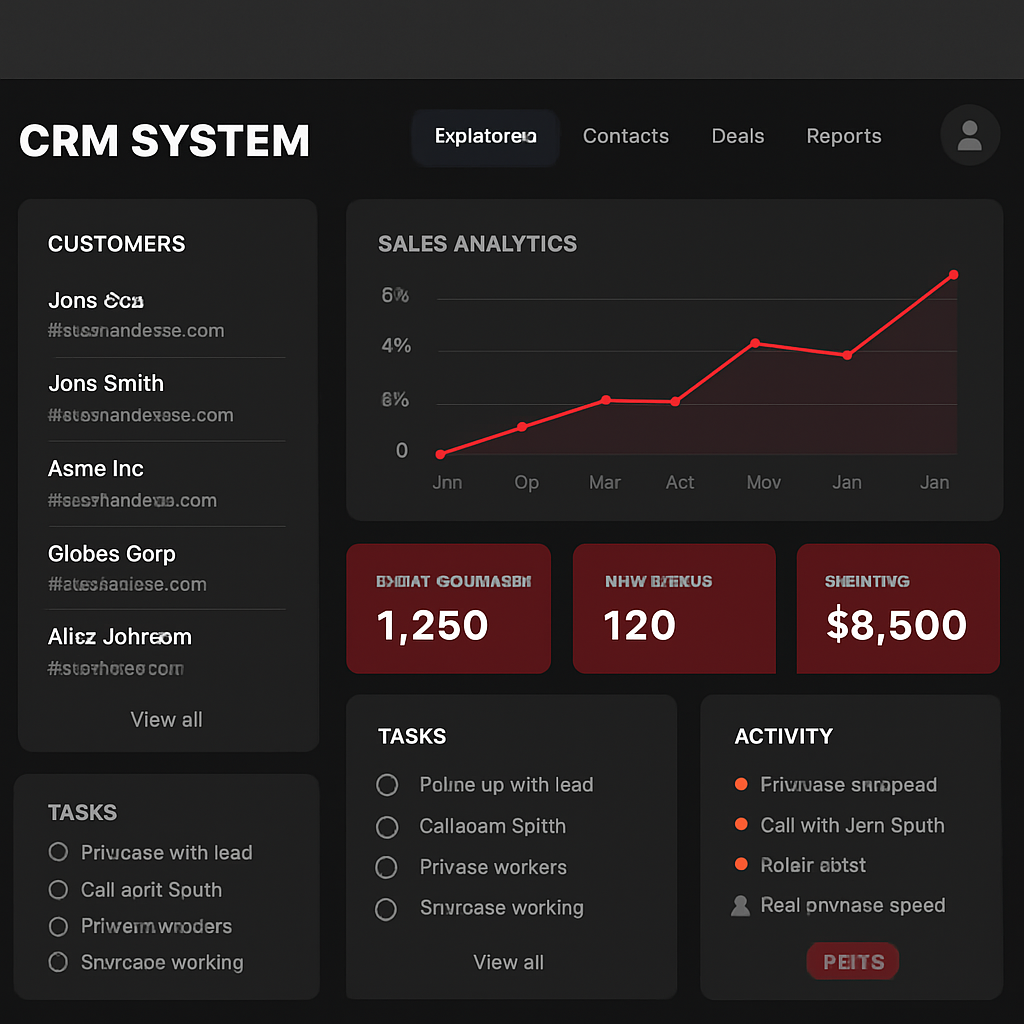Click the orange dot beside "Frivvase snropead"
Viewport: 1024px width, 1024px height.
pos(743,785)
